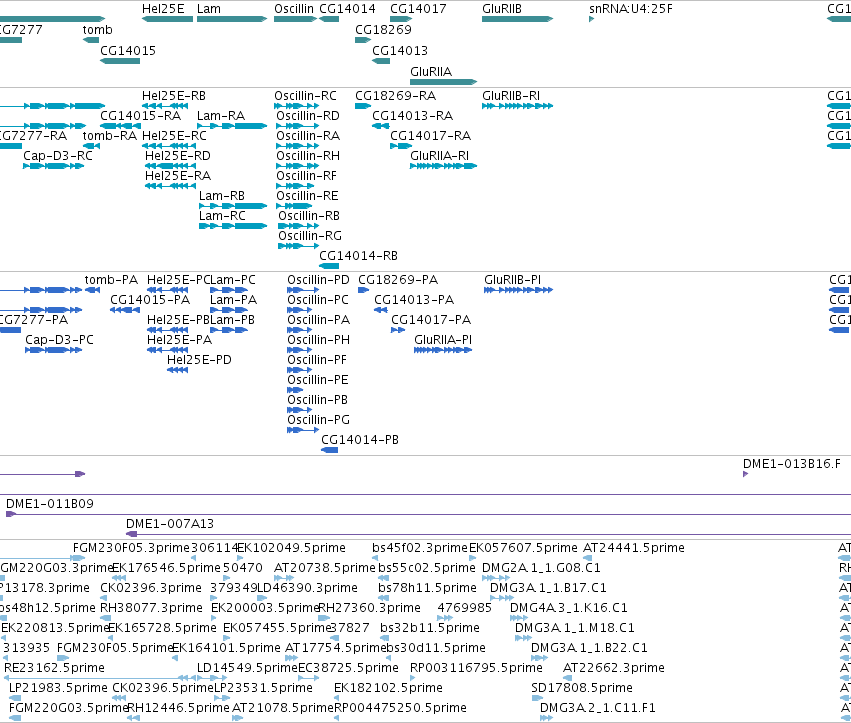The height and width of the screenshot is (723, 851).
Task: Click the GluRIIB gene bar
Action: click(517, 19)
